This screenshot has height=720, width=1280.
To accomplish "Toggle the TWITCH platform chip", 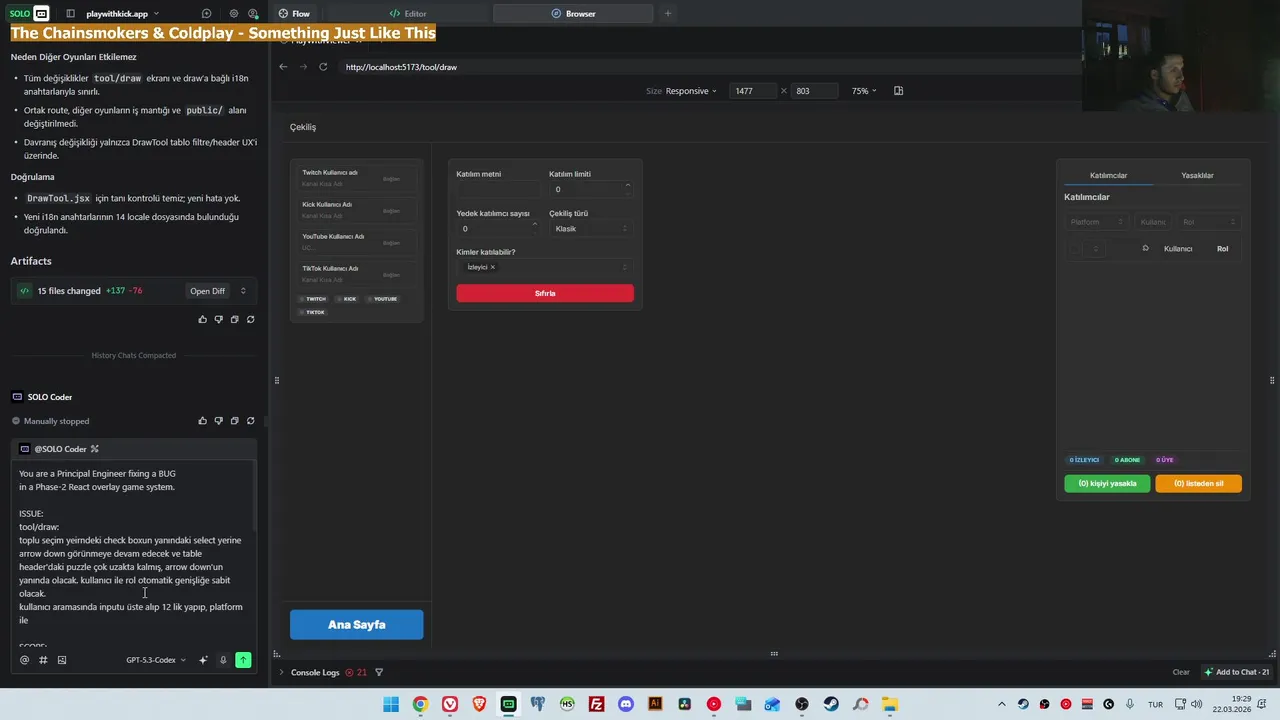I will tap(313, 299).
